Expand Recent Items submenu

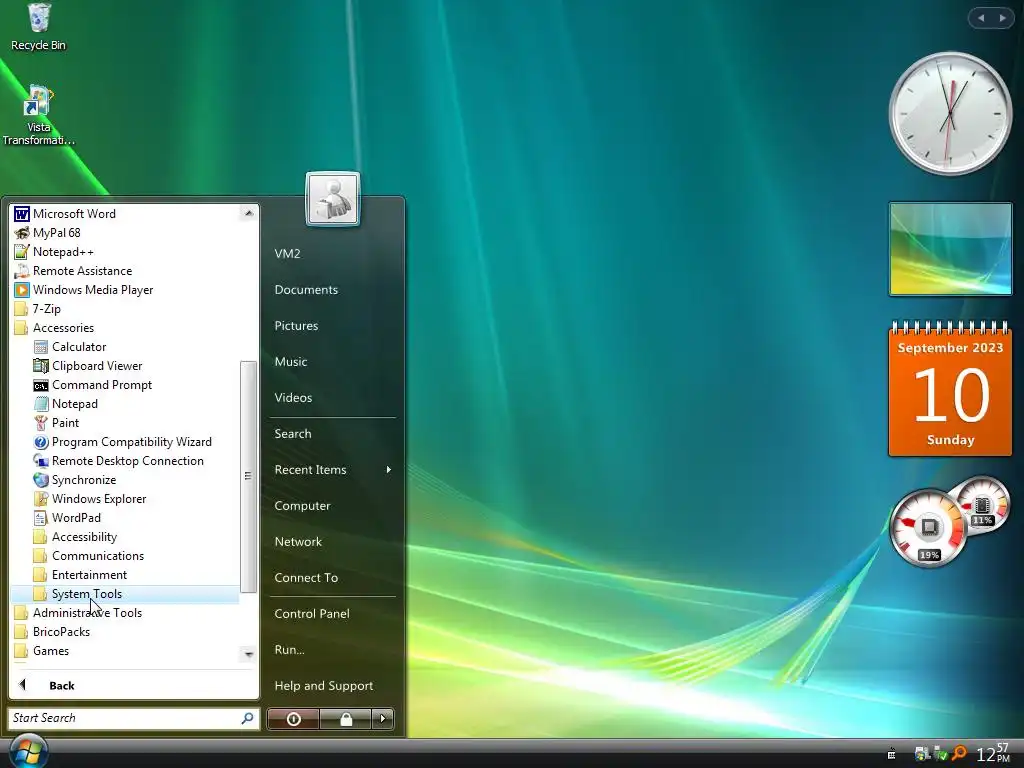tap(332, 470)
